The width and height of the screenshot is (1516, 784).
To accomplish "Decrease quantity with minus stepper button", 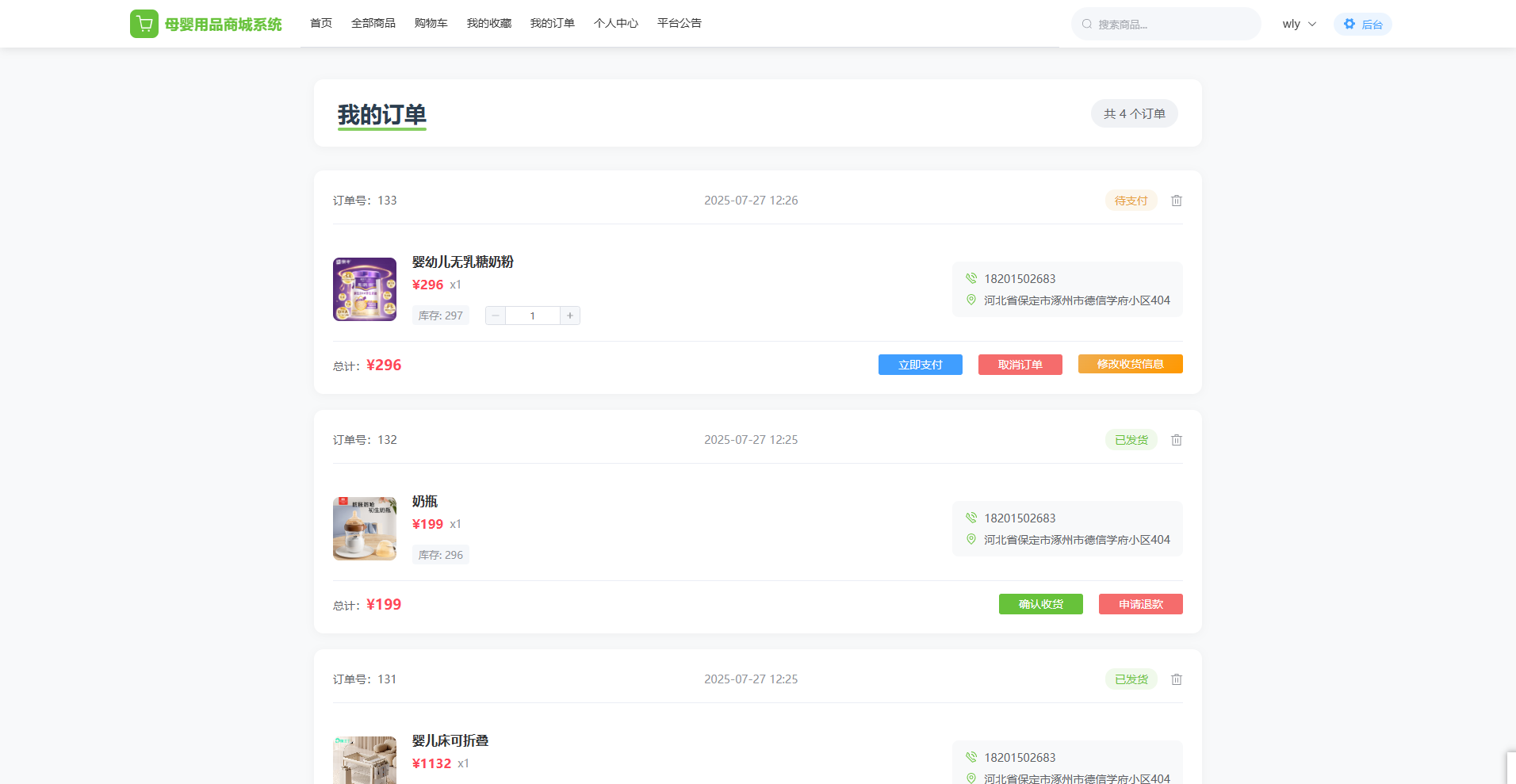I will [496, 316].
